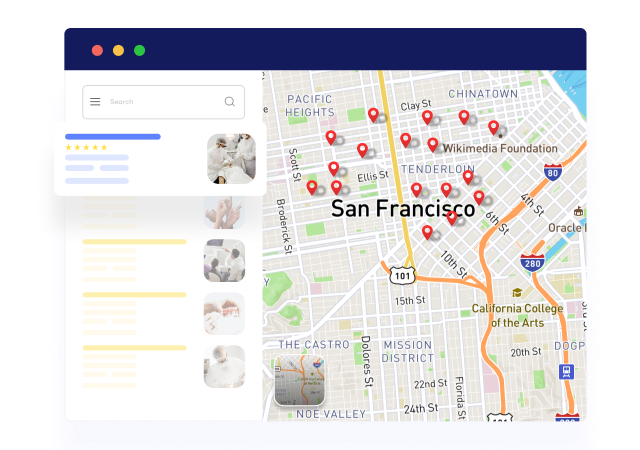Open the highlighted dentist listing photo
Image resolution: width=640 pixels, height=450 pixels.
click(231, 158)
